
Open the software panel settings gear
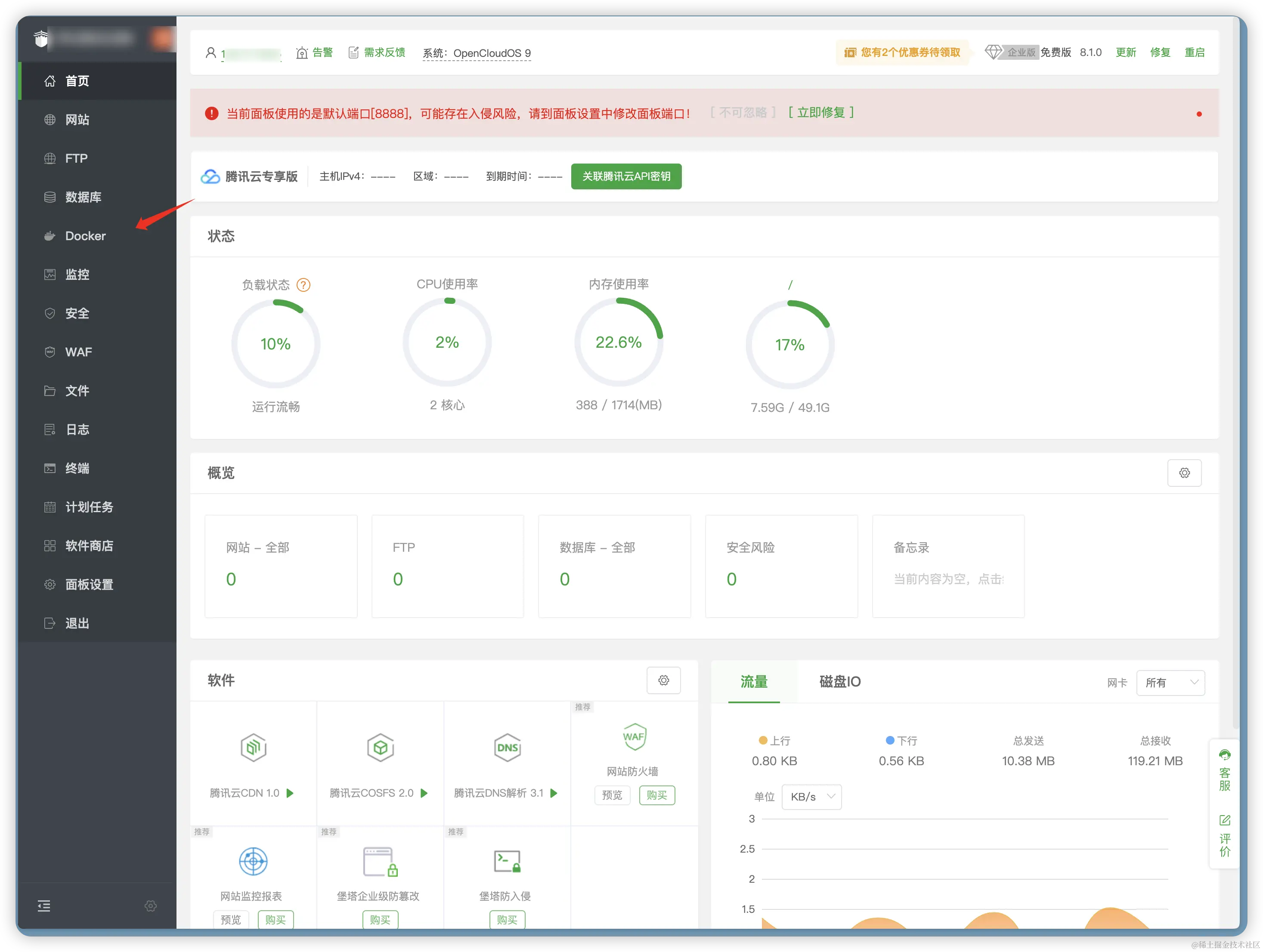tap(663, 680)
